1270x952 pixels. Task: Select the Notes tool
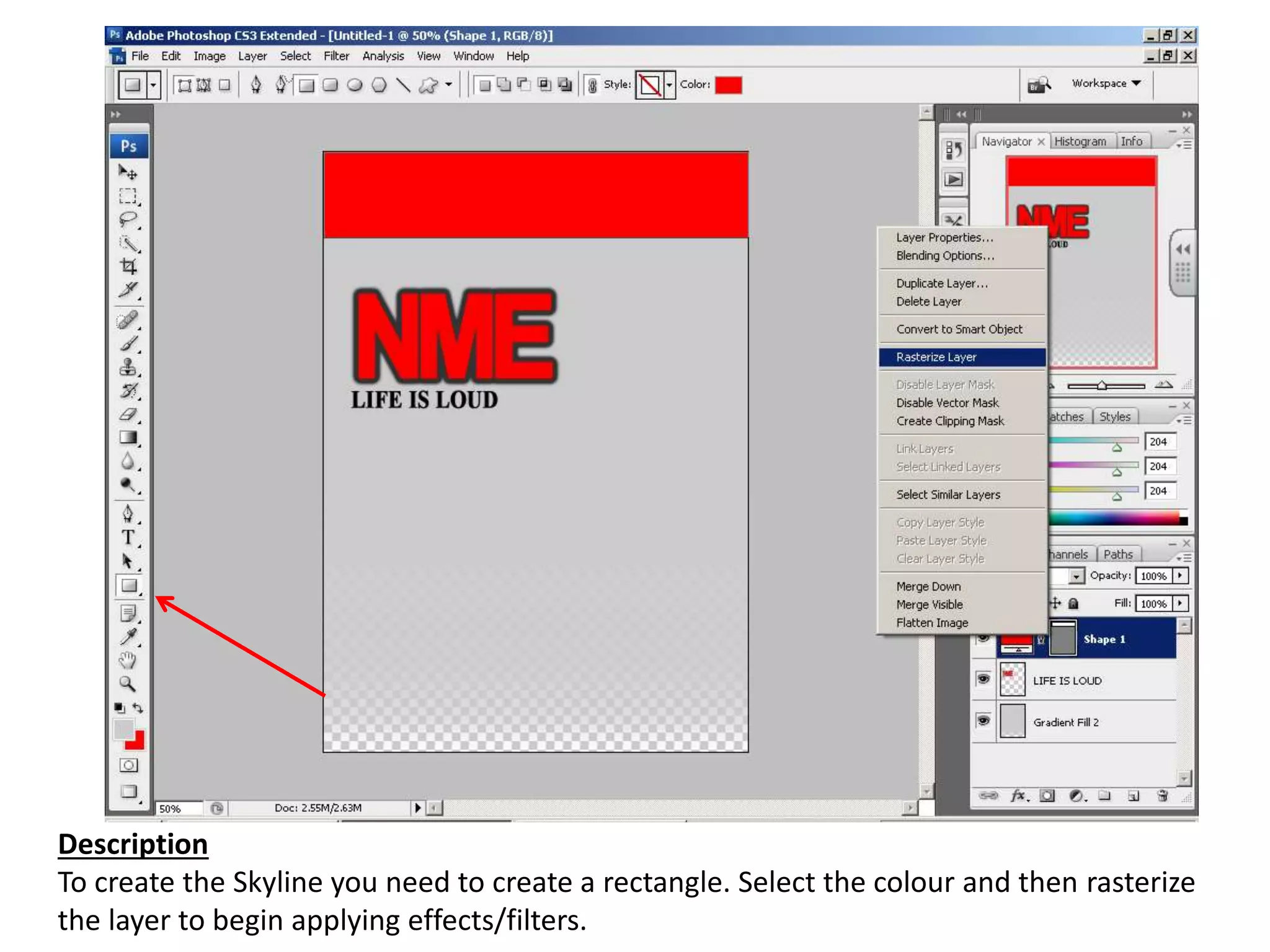tap(128, 614)
